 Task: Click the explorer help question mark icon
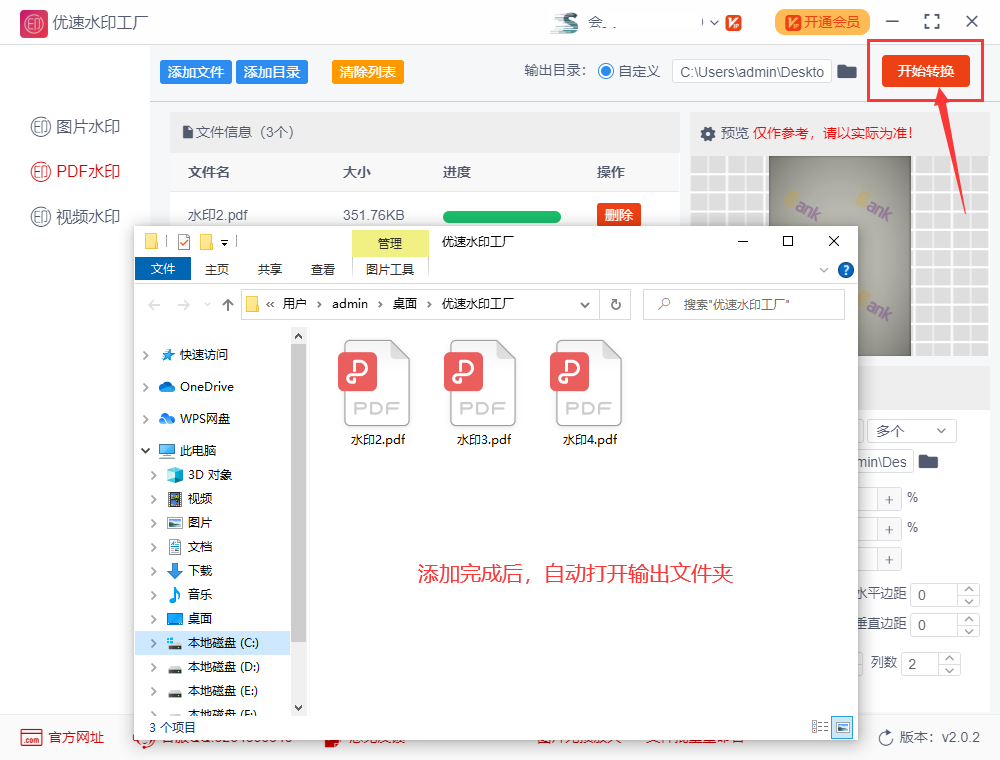(846, 270)
